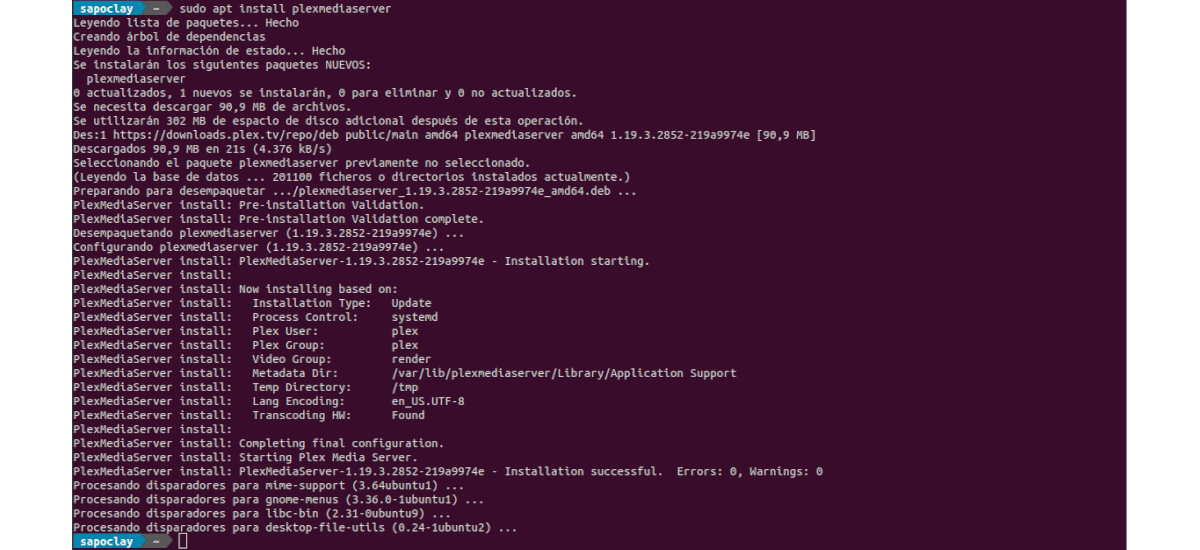Click the "Update" Installation Type value
The image size is (1200, 550).
pyautogui.click(x=411, y=303)
